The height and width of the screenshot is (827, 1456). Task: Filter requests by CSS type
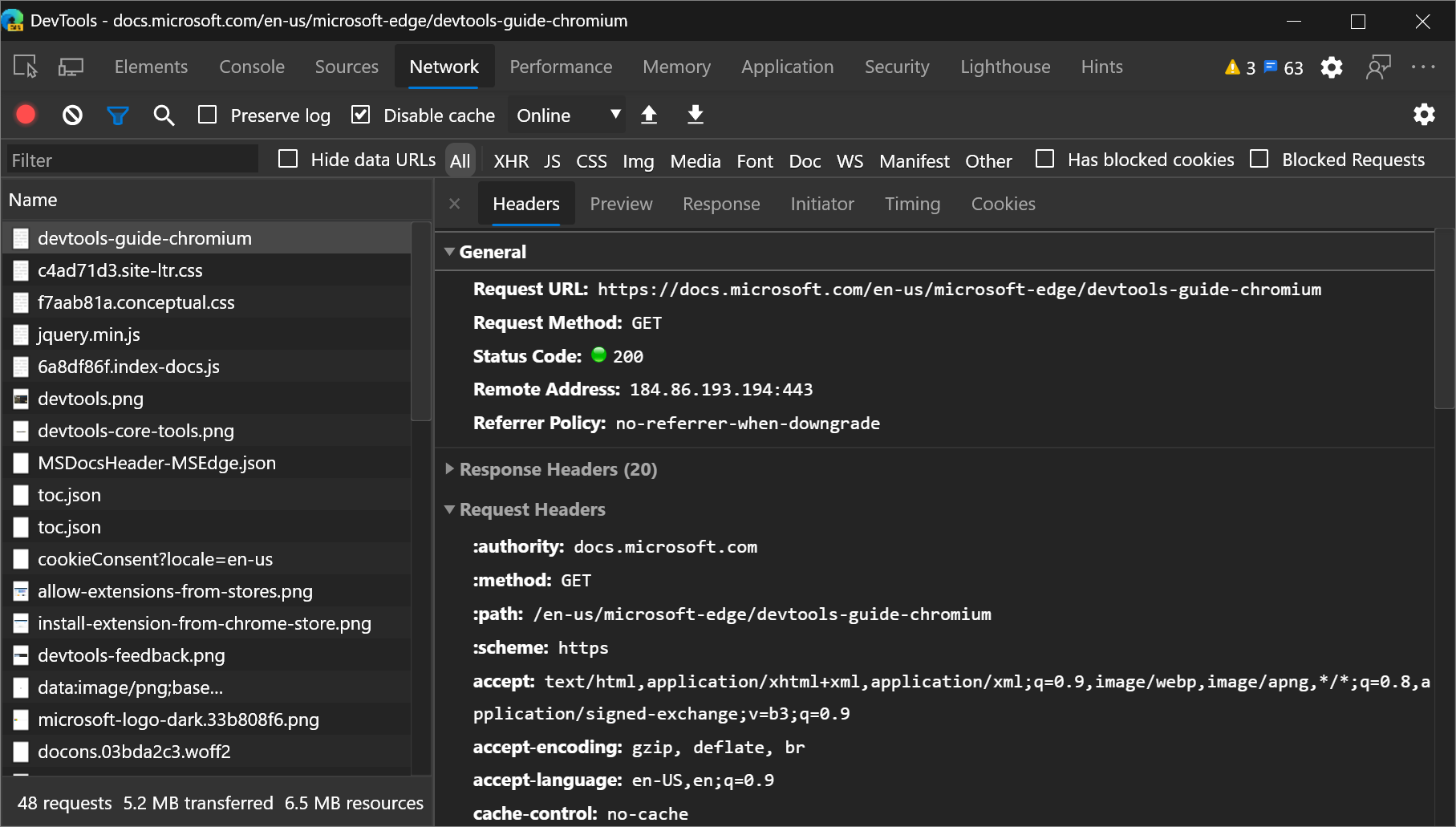coord(591,161)
